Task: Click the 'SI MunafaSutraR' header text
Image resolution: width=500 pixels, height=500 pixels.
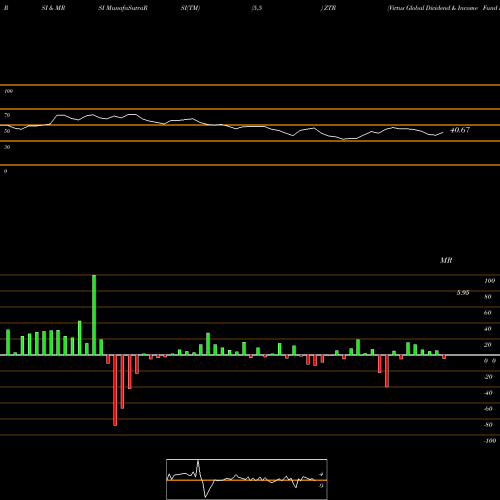Action: tap(123, 8)
